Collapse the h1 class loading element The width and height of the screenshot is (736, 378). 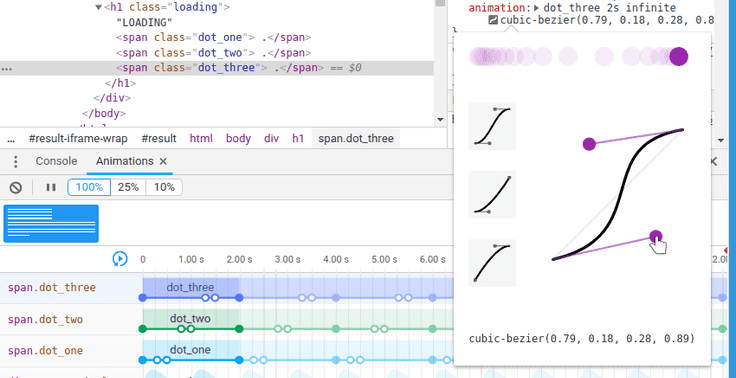click(x=98, y=8)
